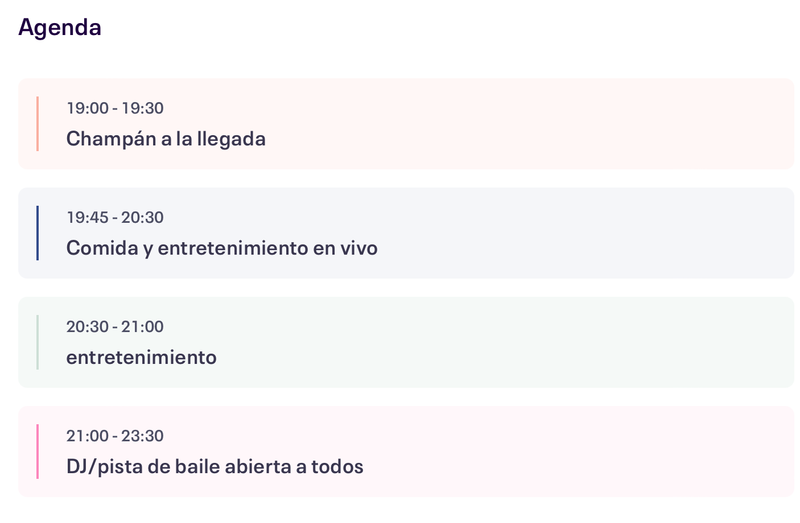Click the Agenda heading
Image resolution: width=800 pixels, height=523 pixels.
[60, 27]
